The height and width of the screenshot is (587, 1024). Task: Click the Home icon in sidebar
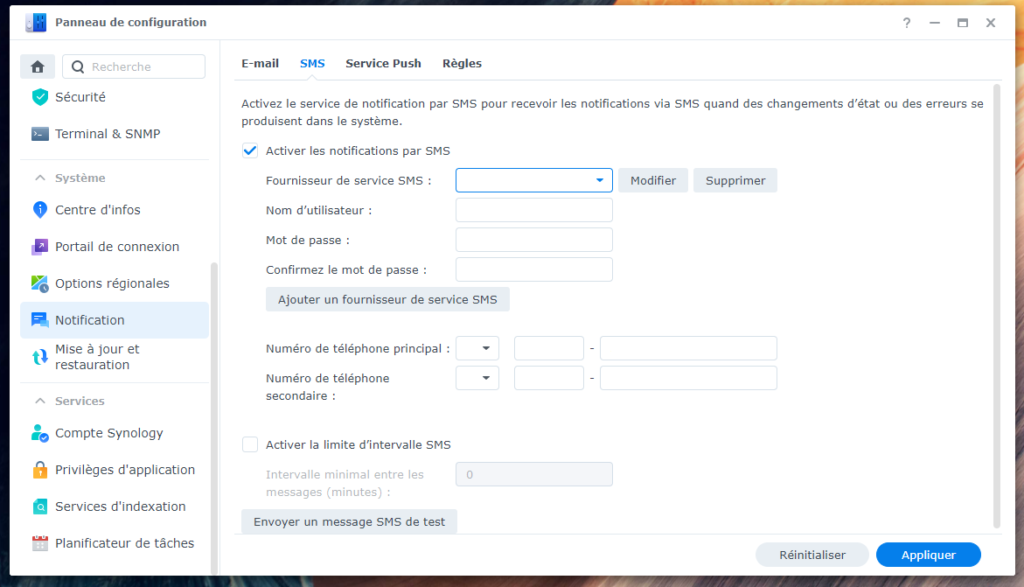[38, 67]
